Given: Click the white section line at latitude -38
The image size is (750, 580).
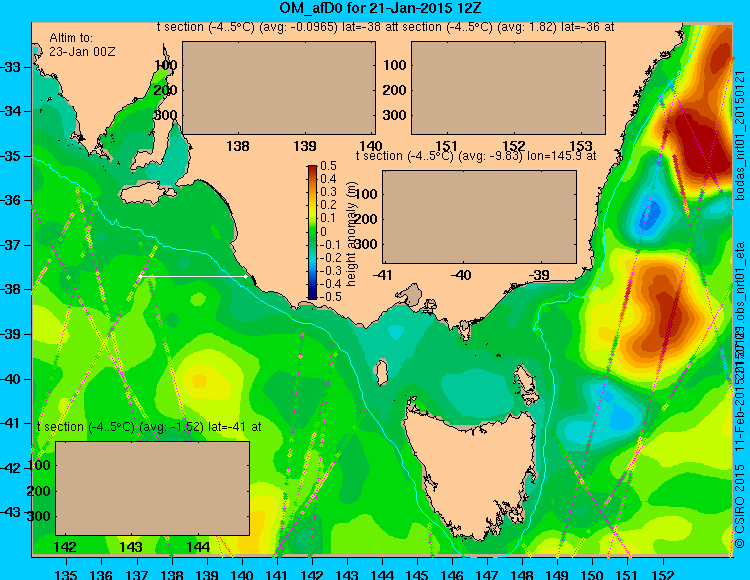Looking at the screenshot, I should click(x=193, y=276).
